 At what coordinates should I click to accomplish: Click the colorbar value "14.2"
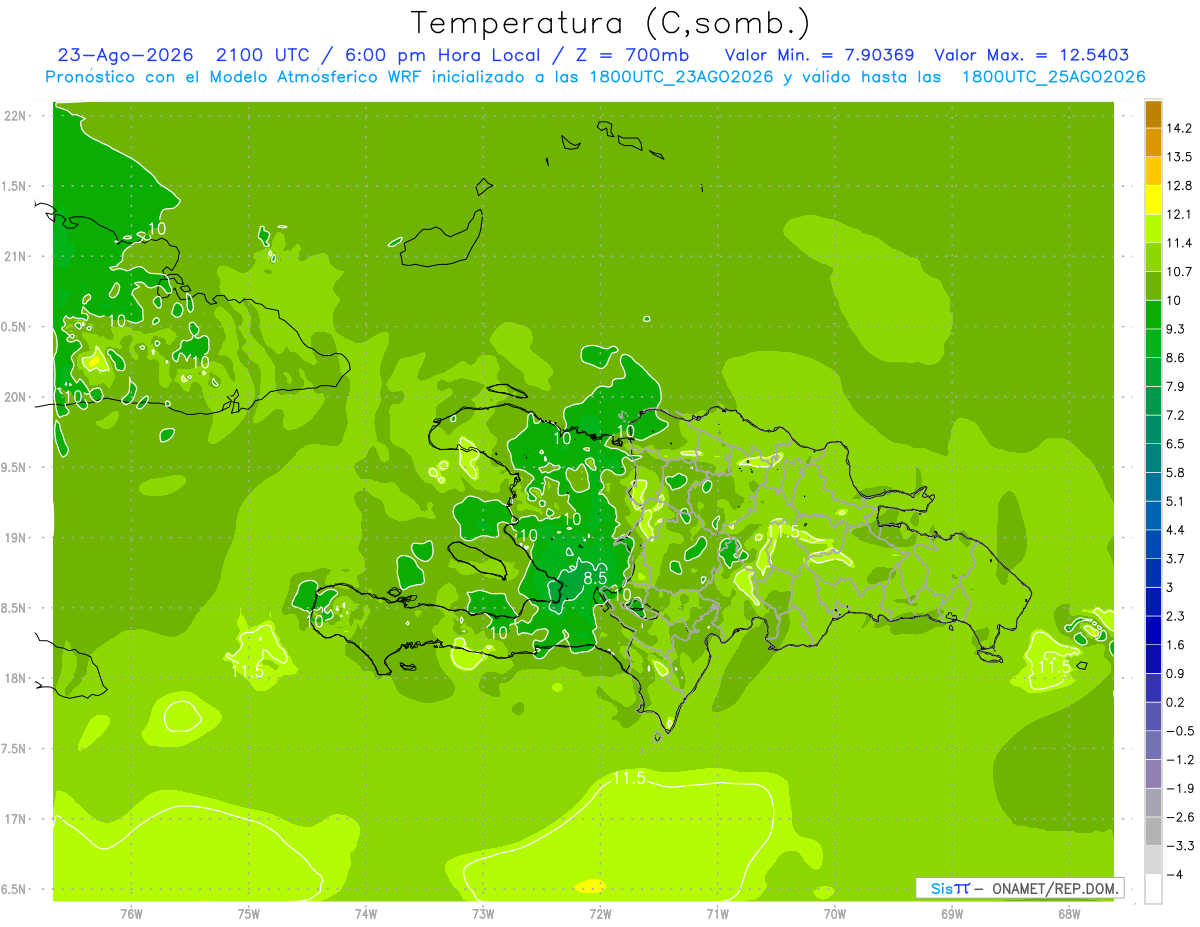click(x=1180, y=129)
